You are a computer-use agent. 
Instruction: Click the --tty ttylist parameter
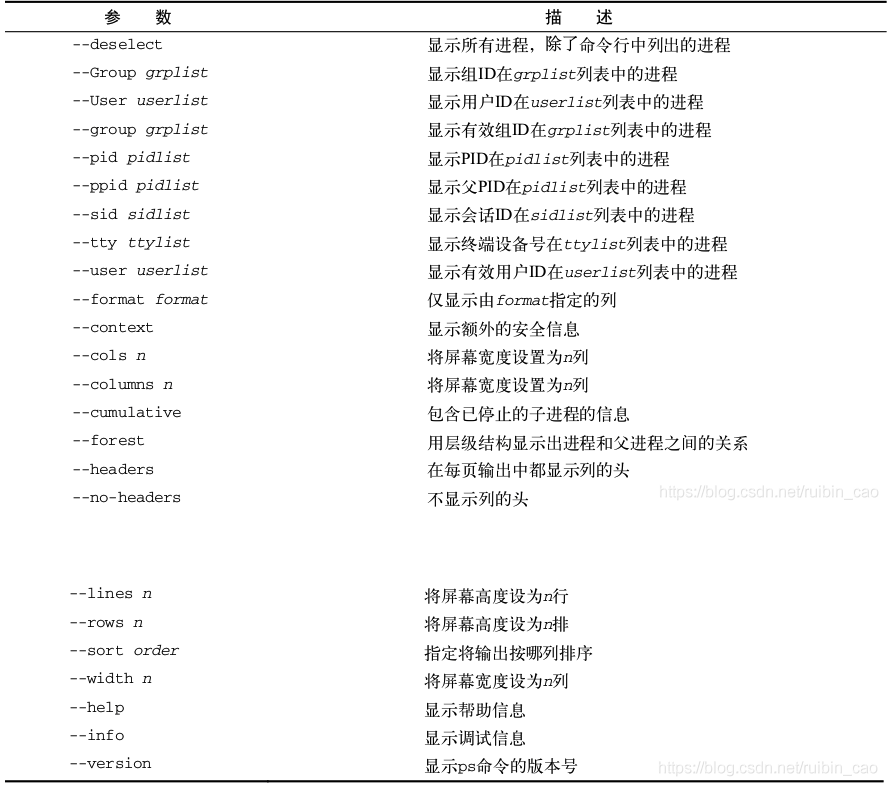pyautogui.click(x=131, y=243)
